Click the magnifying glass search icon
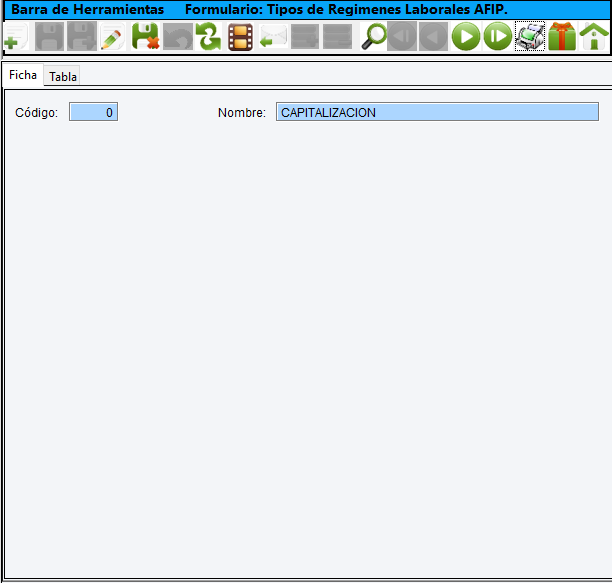The height and width of the screenshot is (583, 612). 374,37
